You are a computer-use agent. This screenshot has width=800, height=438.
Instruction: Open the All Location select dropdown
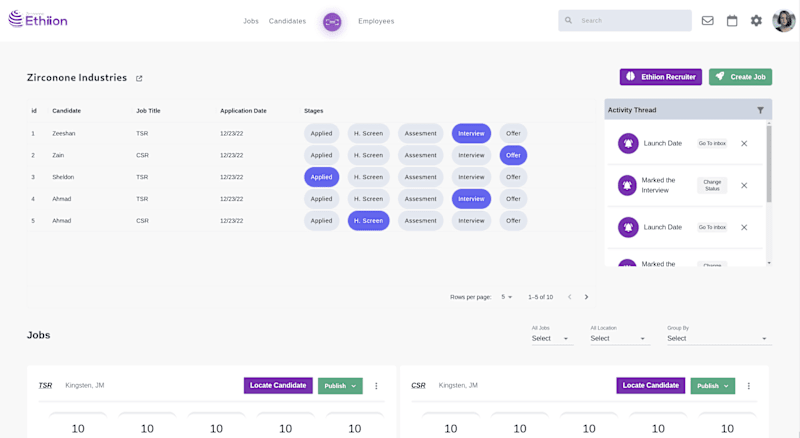tap(620, 338)
